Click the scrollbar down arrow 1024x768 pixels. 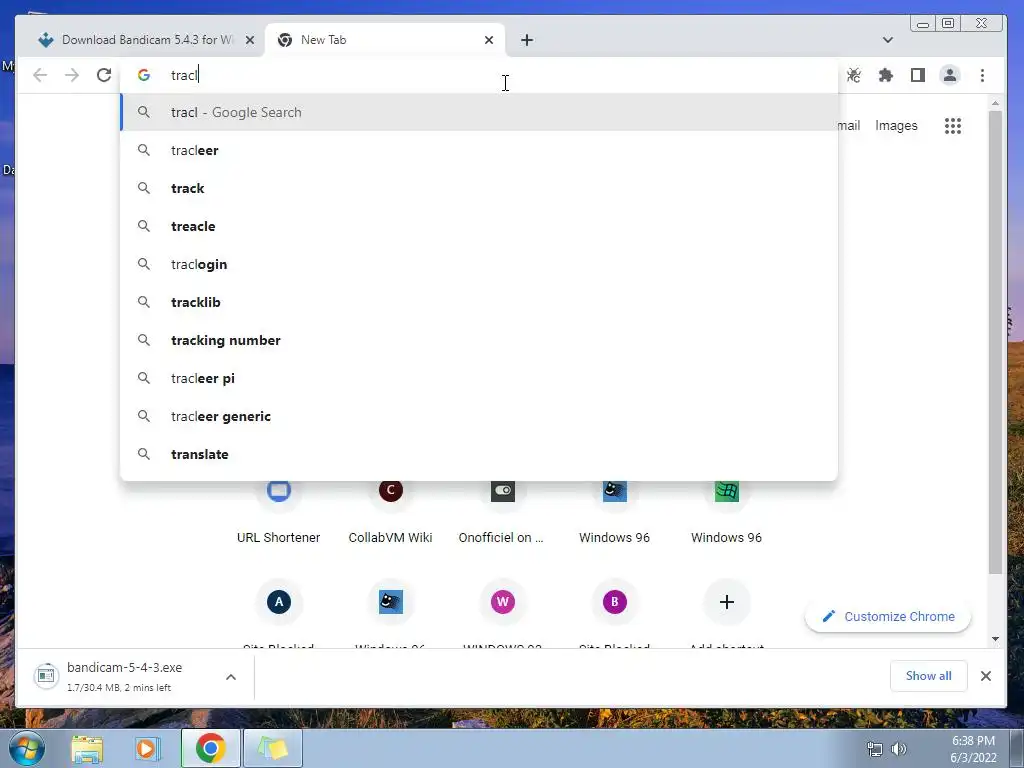click(x=995, y=639)
